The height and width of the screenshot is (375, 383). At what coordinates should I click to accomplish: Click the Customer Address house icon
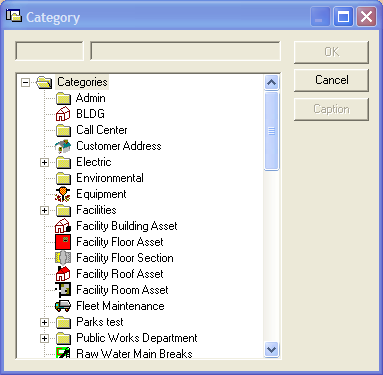[x=63, y=146]
